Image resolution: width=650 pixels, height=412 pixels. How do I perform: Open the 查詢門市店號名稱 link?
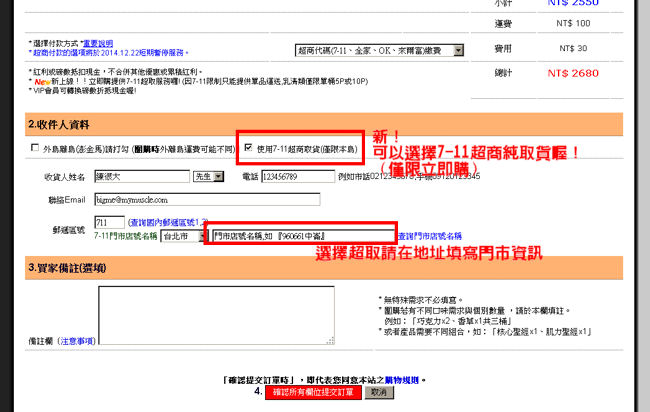(430, 236)
